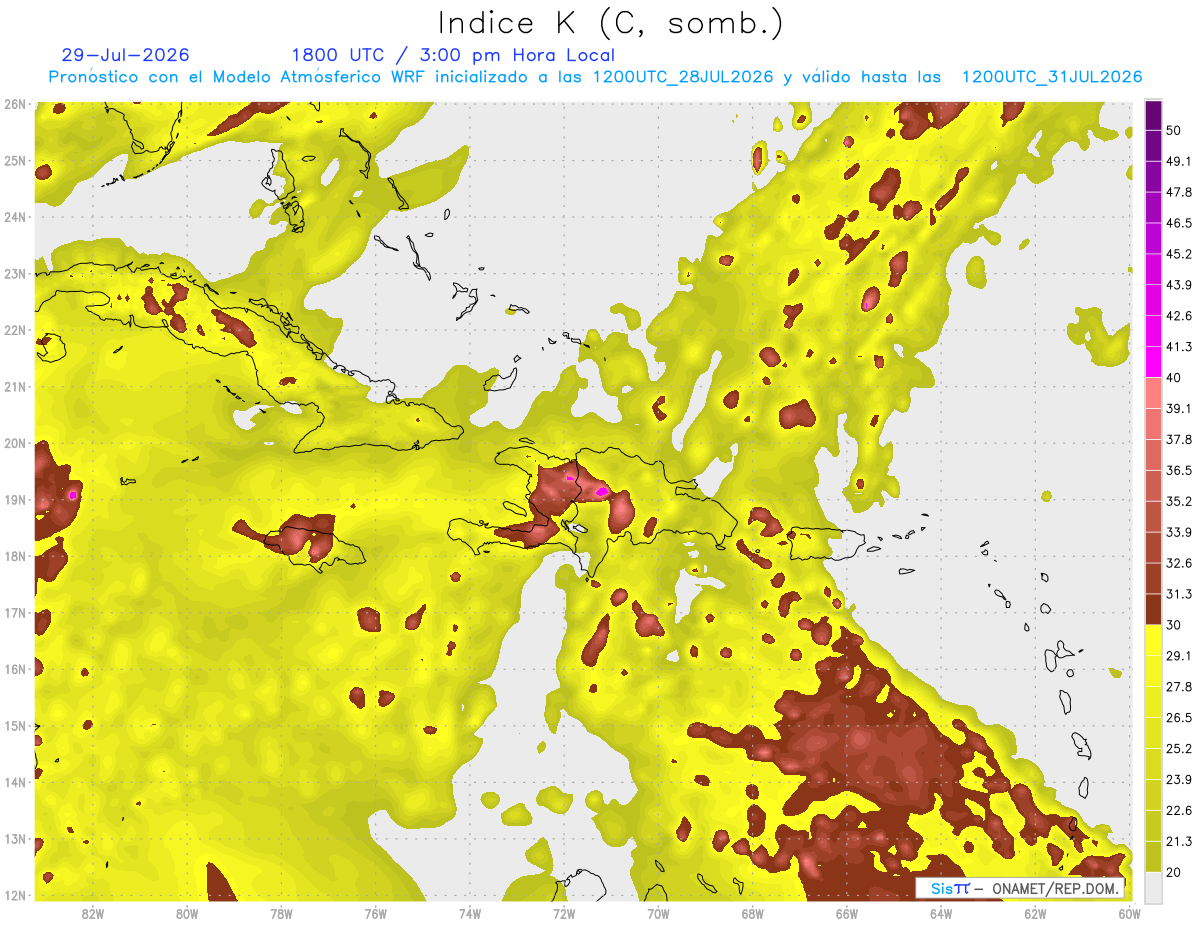1200x927 pixels.
Task: Click the colorbar value "29.1"
Action: 1179,656
